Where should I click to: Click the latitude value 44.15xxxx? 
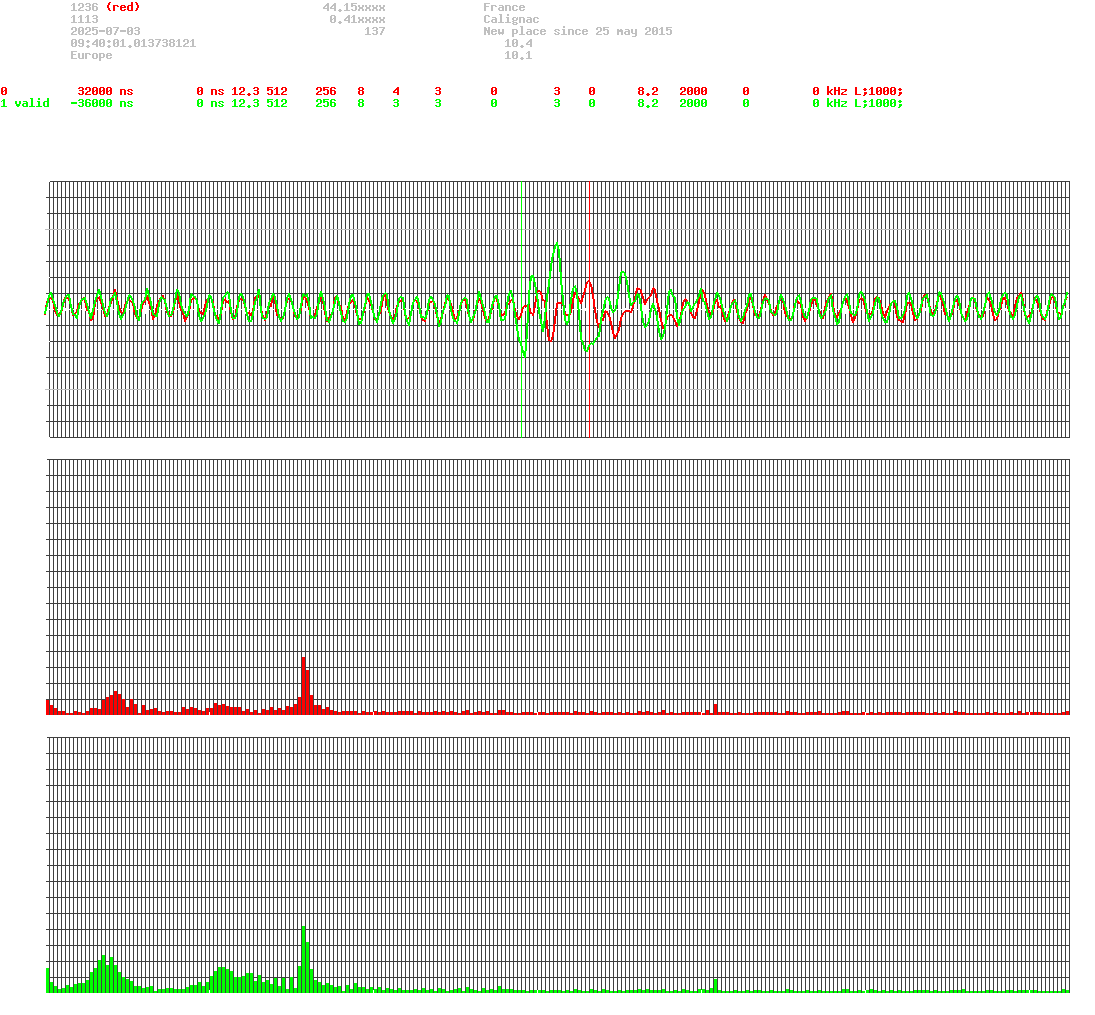tap(354, 7)
